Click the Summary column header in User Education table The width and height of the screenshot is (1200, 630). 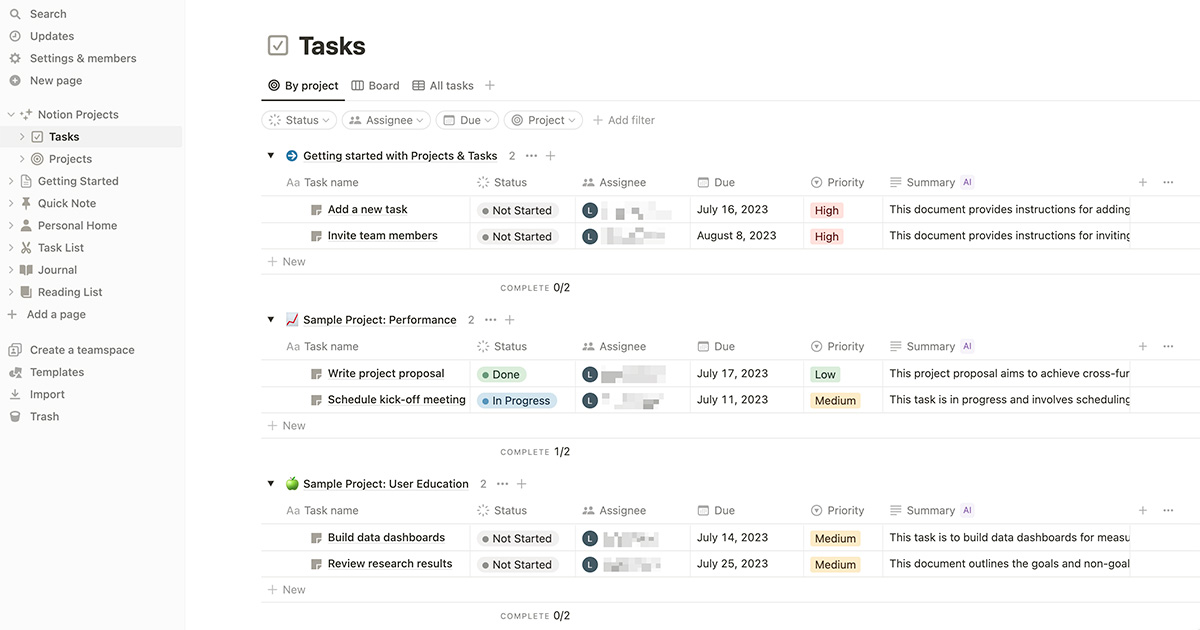(x=930, y=510)
